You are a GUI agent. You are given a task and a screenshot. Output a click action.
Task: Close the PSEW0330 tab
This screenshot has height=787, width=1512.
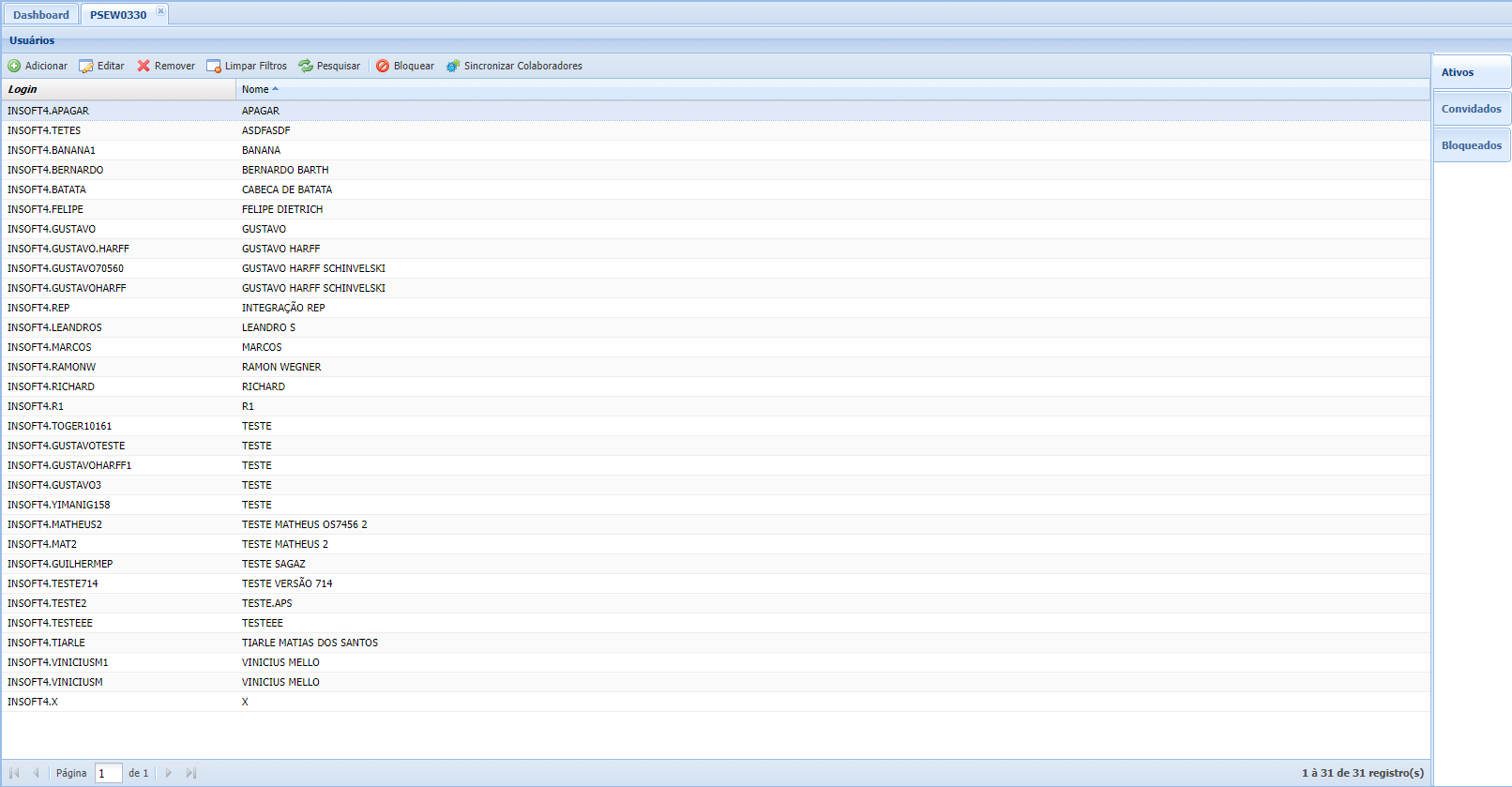[160, 11]
